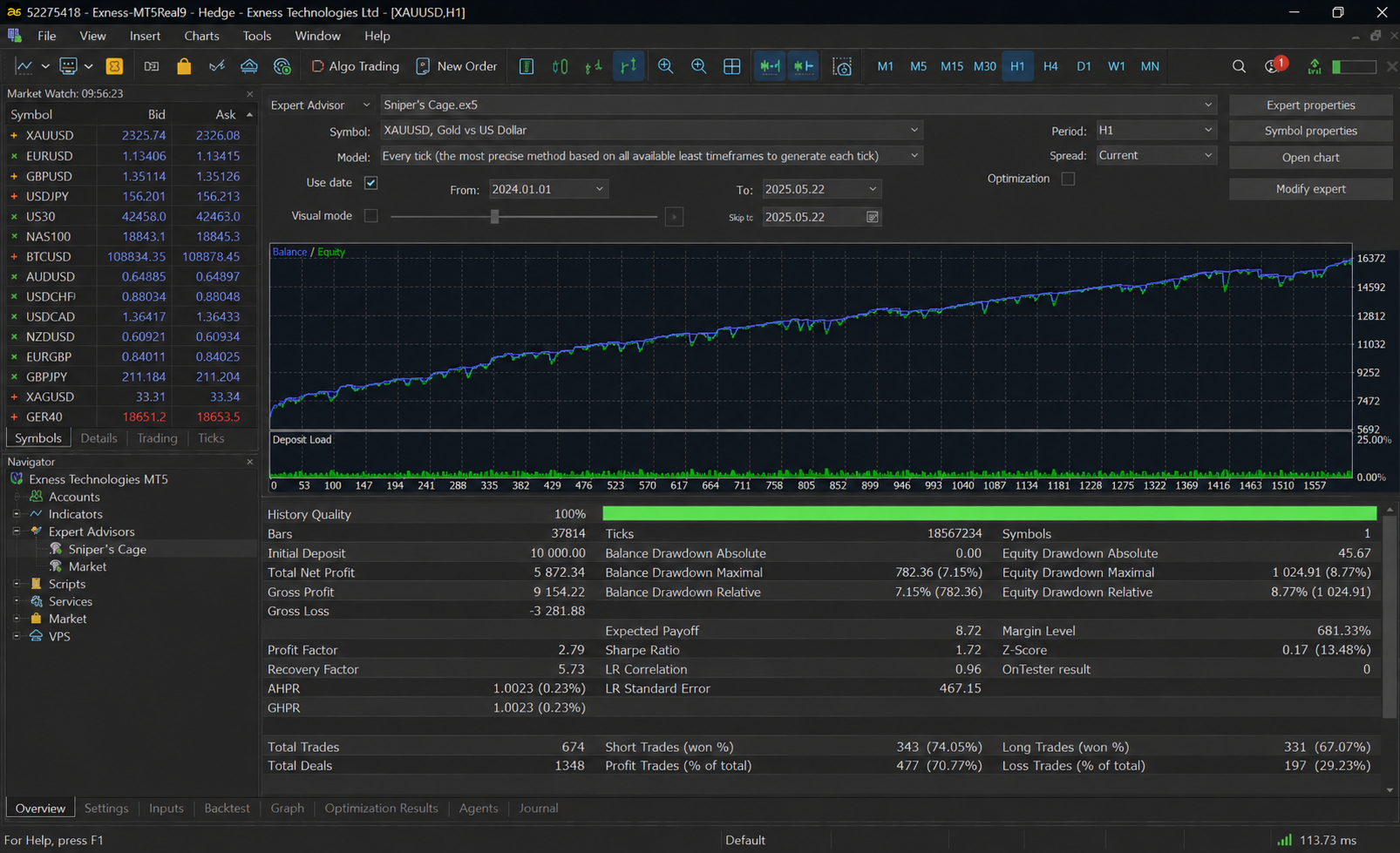This screenshot has width=1400, height=853.
Task: Close the Market Watch panel
Action: [250, 93]
